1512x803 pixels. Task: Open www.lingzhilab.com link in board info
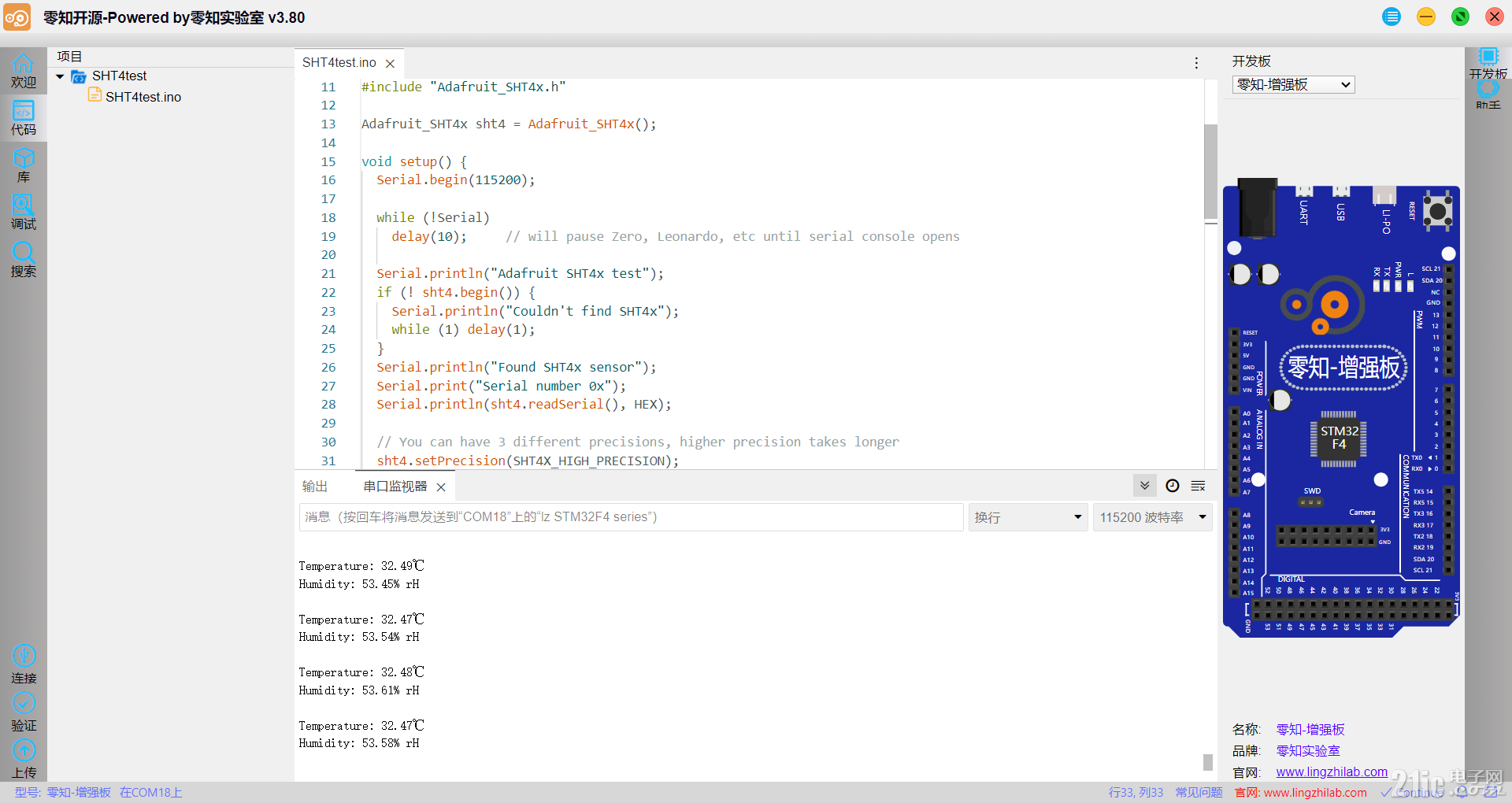click(1332, 772)
